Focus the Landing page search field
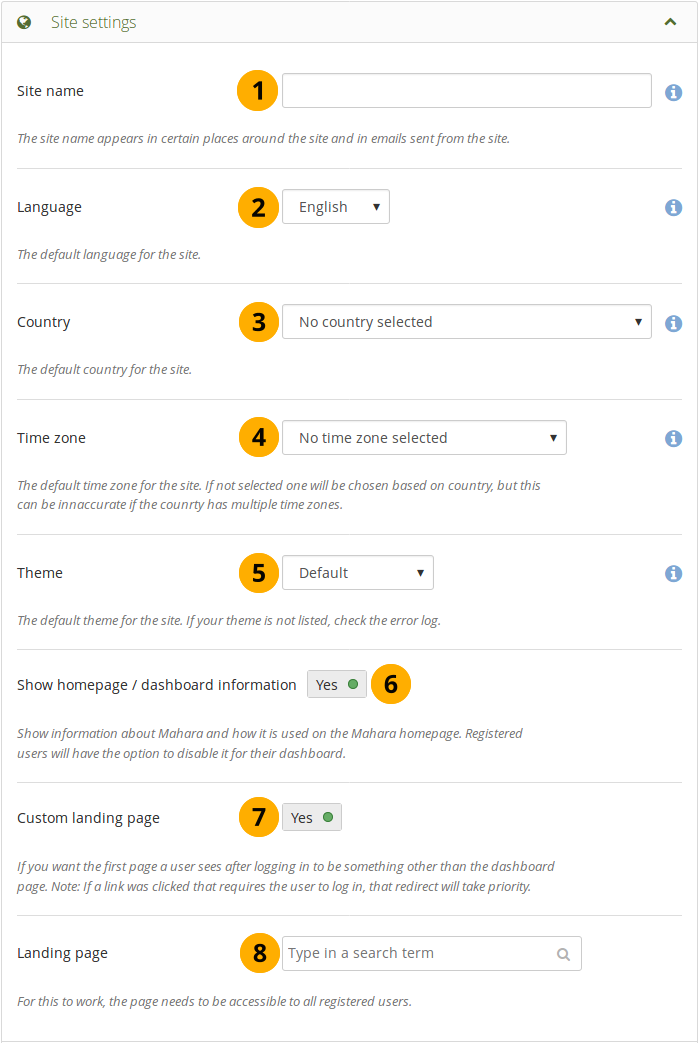 click(x=420, y=953)
